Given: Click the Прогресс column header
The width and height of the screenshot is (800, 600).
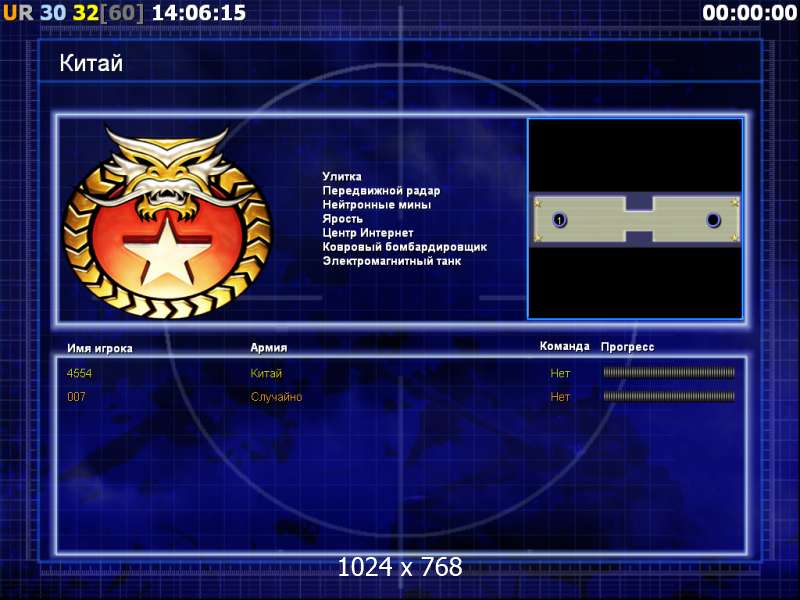Looking at the screenshot, I should [x=628, y=347].
